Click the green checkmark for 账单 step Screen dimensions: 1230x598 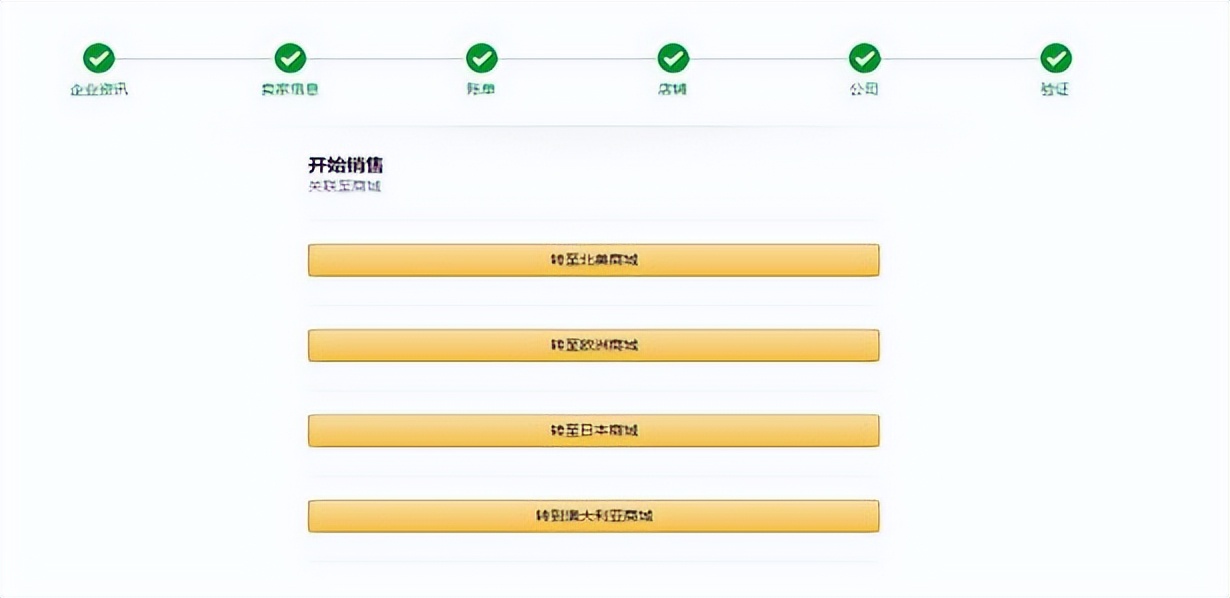click(481, 58)
